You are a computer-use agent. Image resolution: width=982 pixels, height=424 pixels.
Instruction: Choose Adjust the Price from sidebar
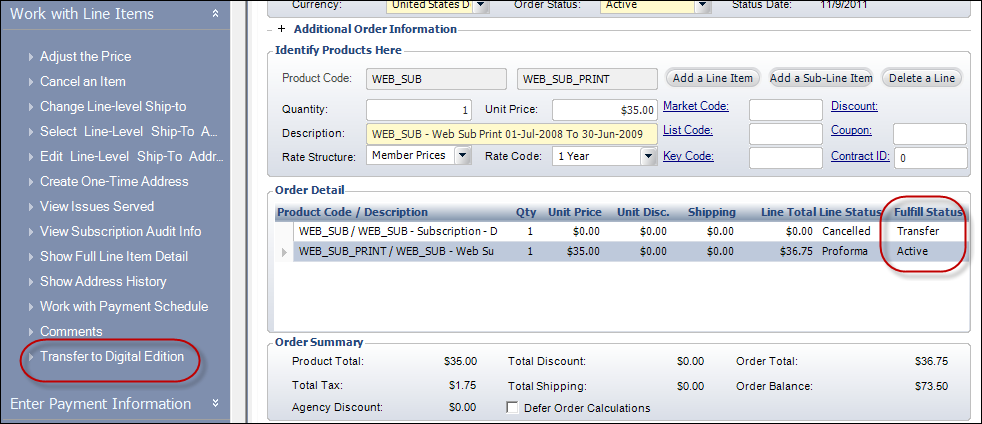(85, 56)
